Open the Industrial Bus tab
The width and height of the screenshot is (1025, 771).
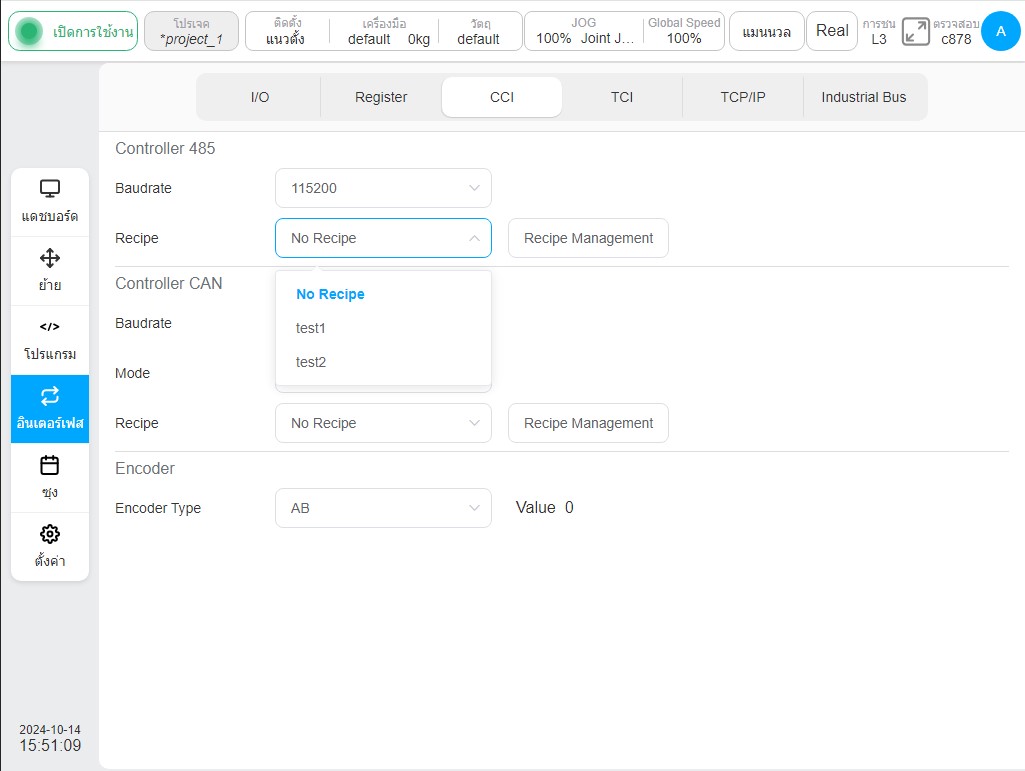tap(864, 97)
